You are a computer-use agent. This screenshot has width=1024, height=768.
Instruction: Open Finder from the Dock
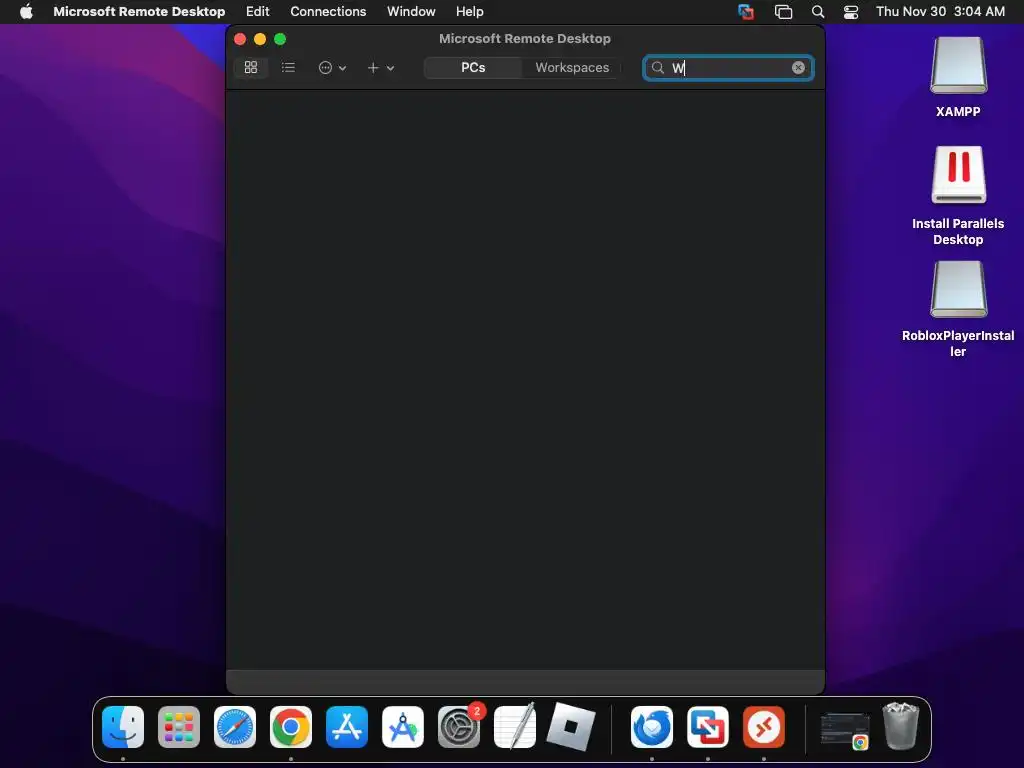coord(123,727)
